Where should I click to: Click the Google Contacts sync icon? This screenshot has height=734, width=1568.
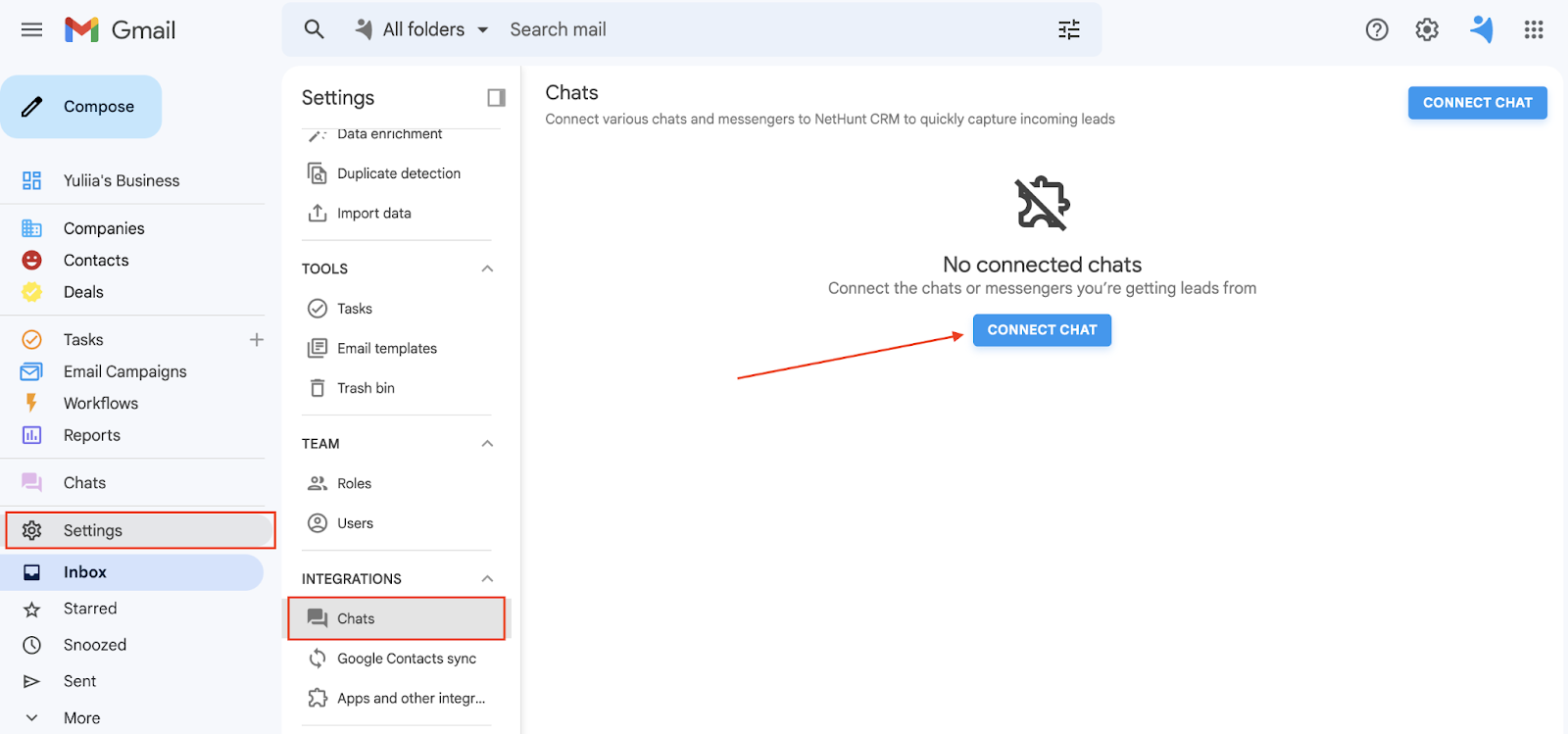[318, 659]
